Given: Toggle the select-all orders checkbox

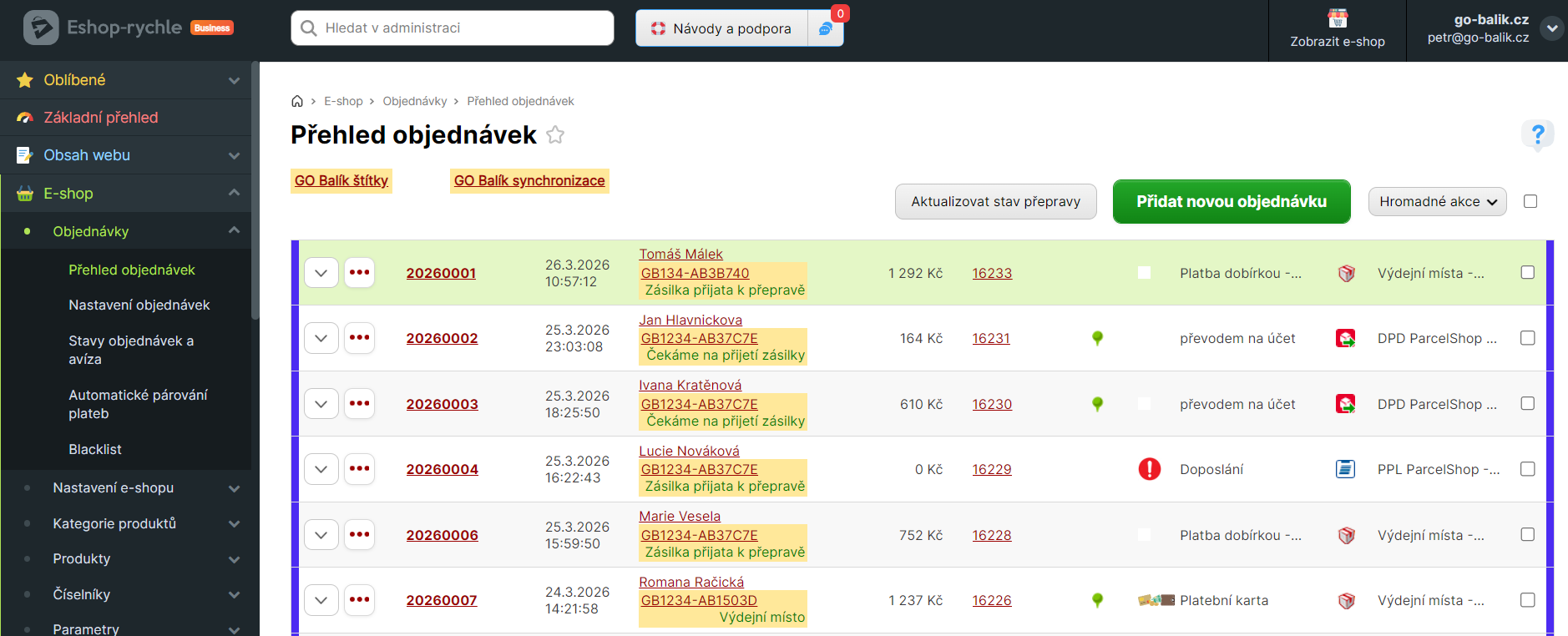Looking at the screenshot, I should [1530, 201].
